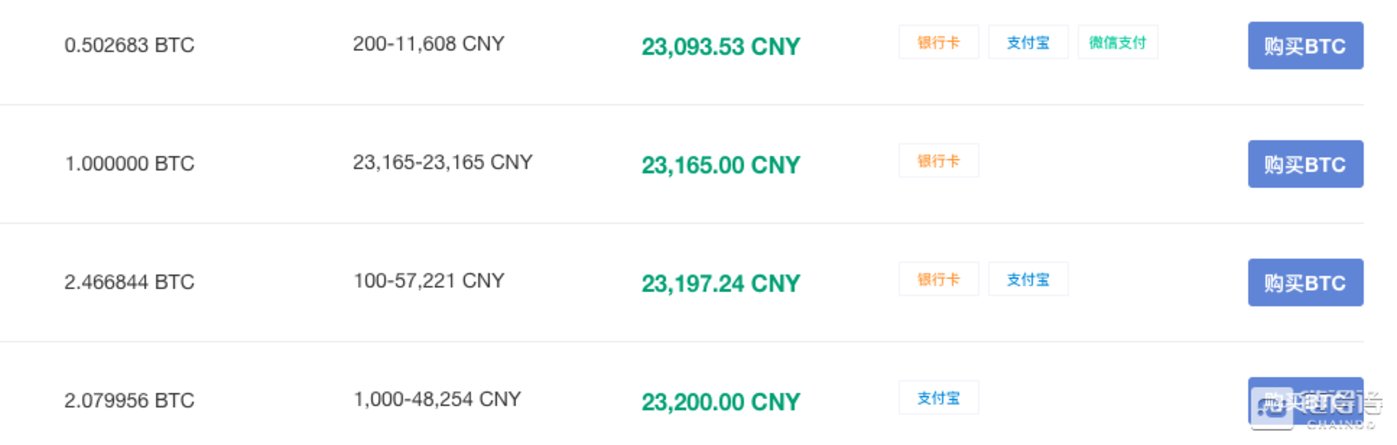Click 购买BTC button for 23,165.00 CNY offer

click(x=1304, y=164)
